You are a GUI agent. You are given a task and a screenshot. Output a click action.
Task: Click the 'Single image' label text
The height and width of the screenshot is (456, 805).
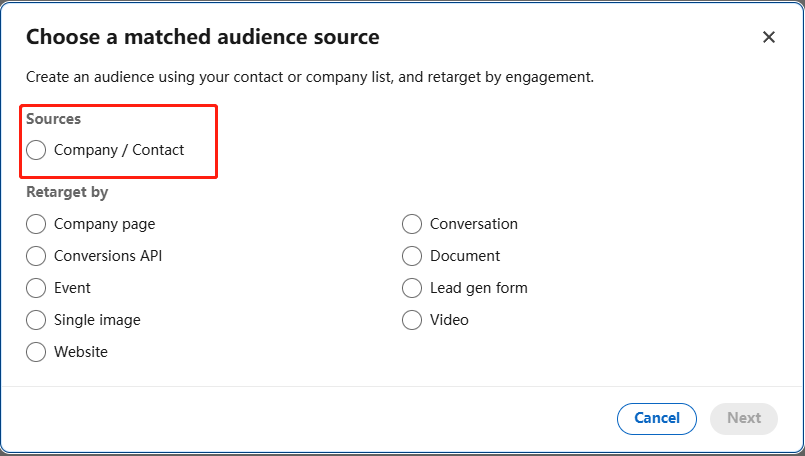pyautogui.click(x=97, y=320)
